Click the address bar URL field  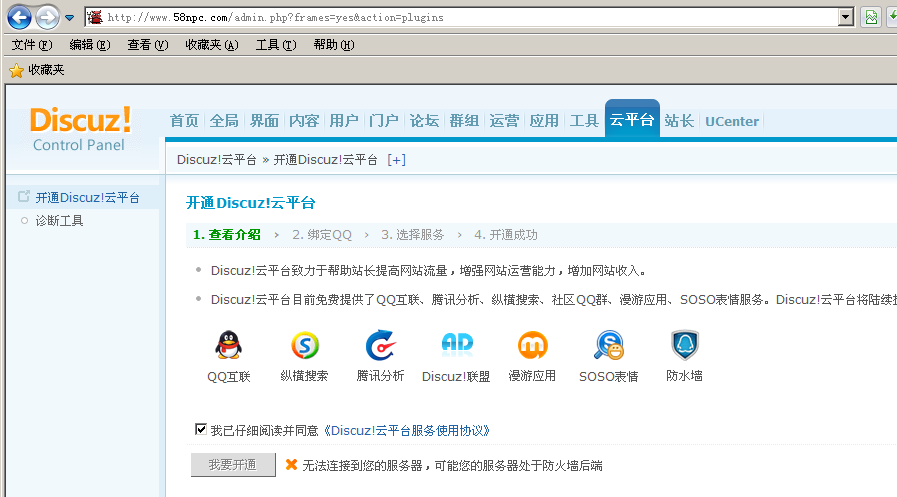[x=469, y=17]
